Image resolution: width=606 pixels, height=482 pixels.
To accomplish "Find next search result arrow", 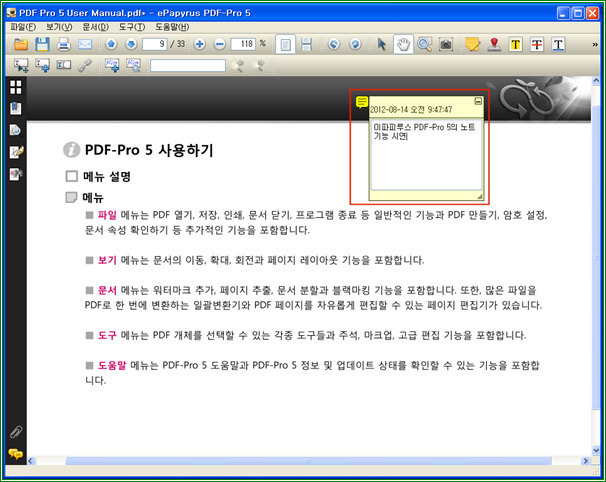I will [x=259, y=65].
